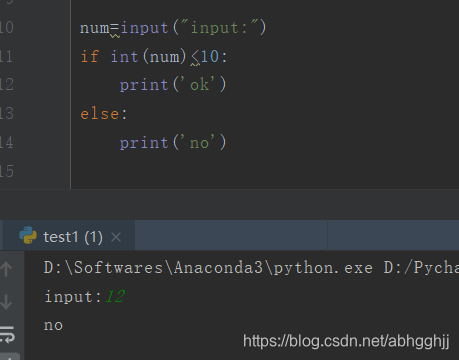Click code line print('no')

(x=173, y=143)
